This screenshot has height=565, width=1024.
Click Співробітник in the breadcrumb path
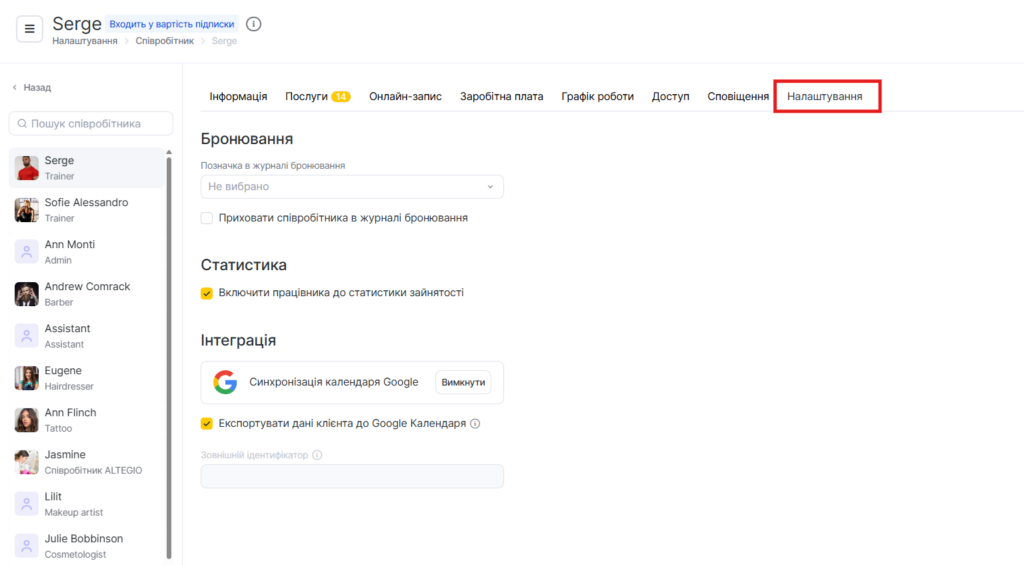tap(165, 41)
